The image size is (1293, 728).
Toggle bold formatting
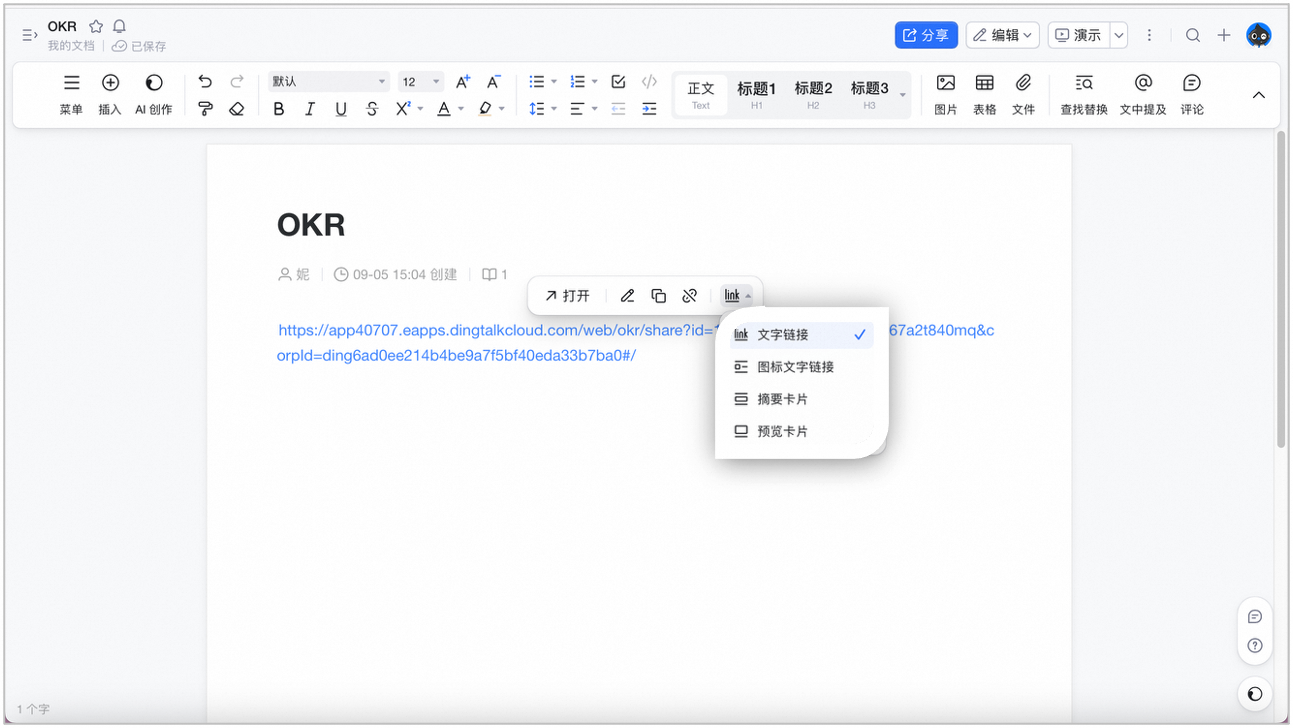(279, 109)
